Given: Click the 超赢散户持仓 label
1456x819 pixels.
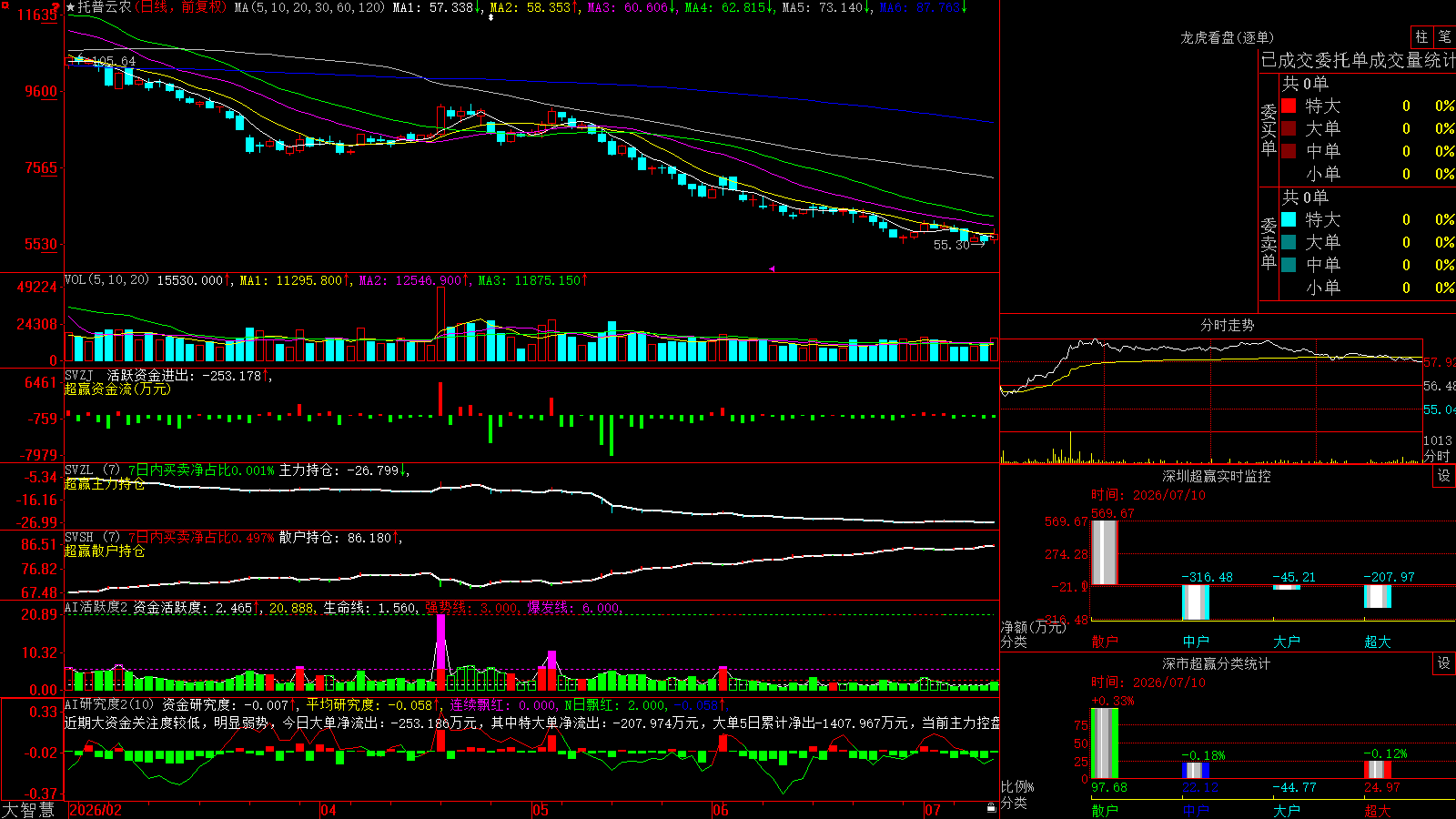Looking at the screenshot, I should point(105,551).
